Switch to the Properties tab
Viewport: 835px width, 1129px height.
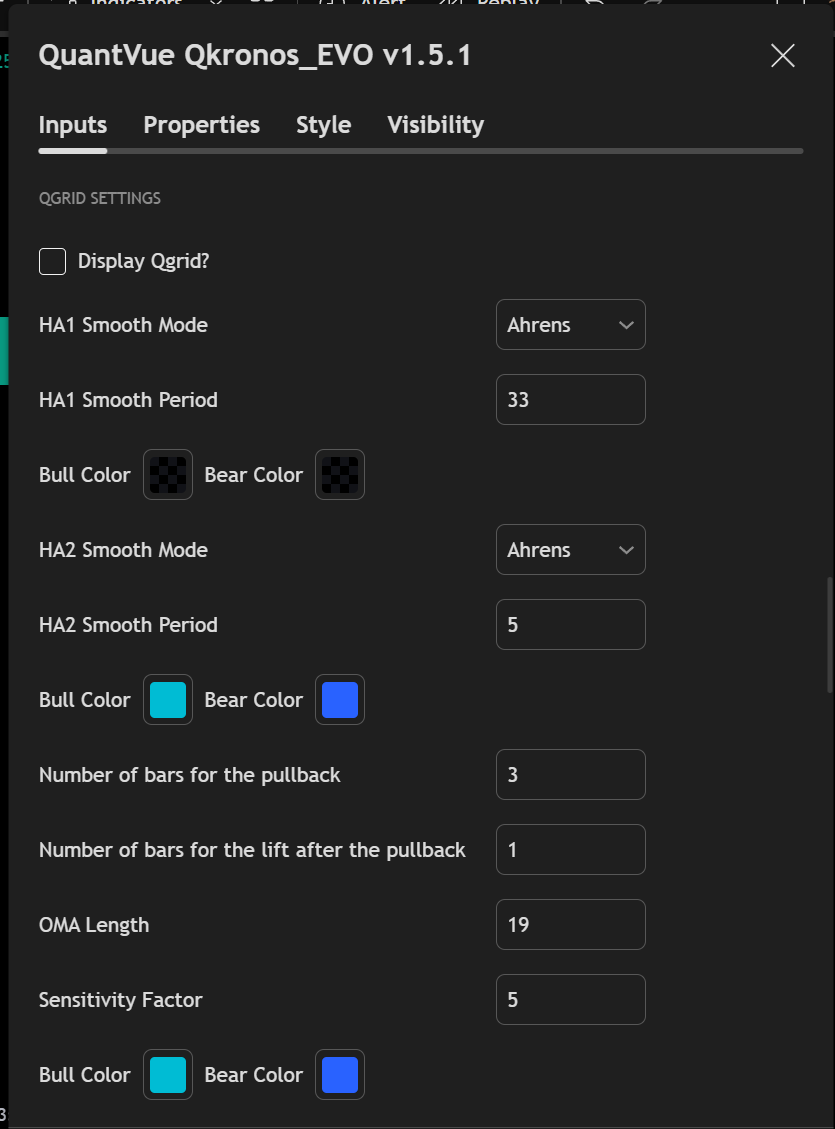[201, 125]
